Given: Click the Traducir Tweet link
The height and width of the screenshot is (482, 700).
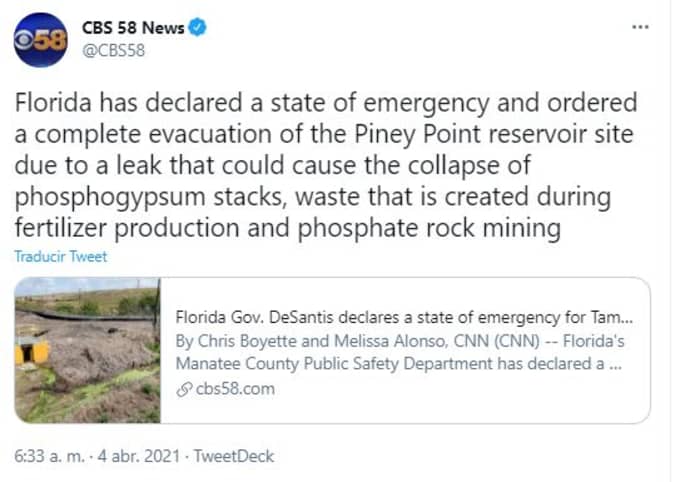Looking at the screenshot, I should (x=60, y=257).
